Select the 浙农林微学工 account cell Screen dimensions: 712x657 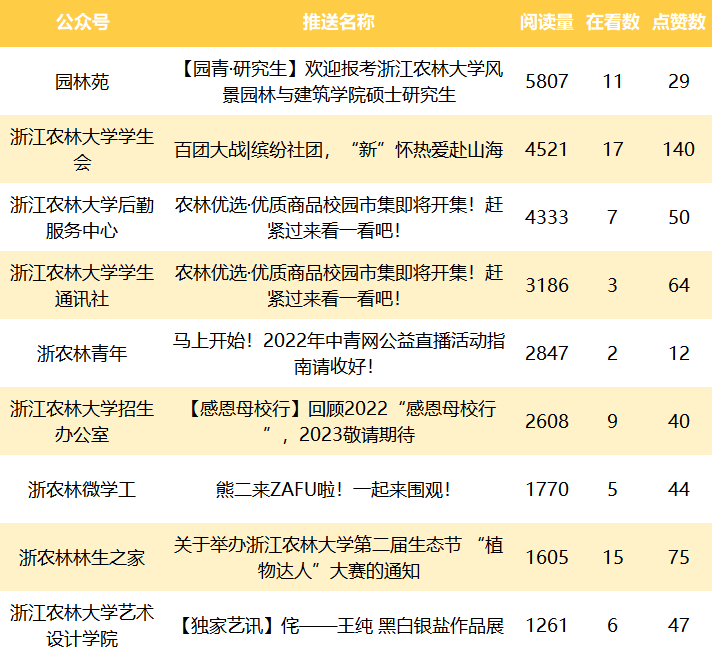pyautogui.click(x=82, y=489)
